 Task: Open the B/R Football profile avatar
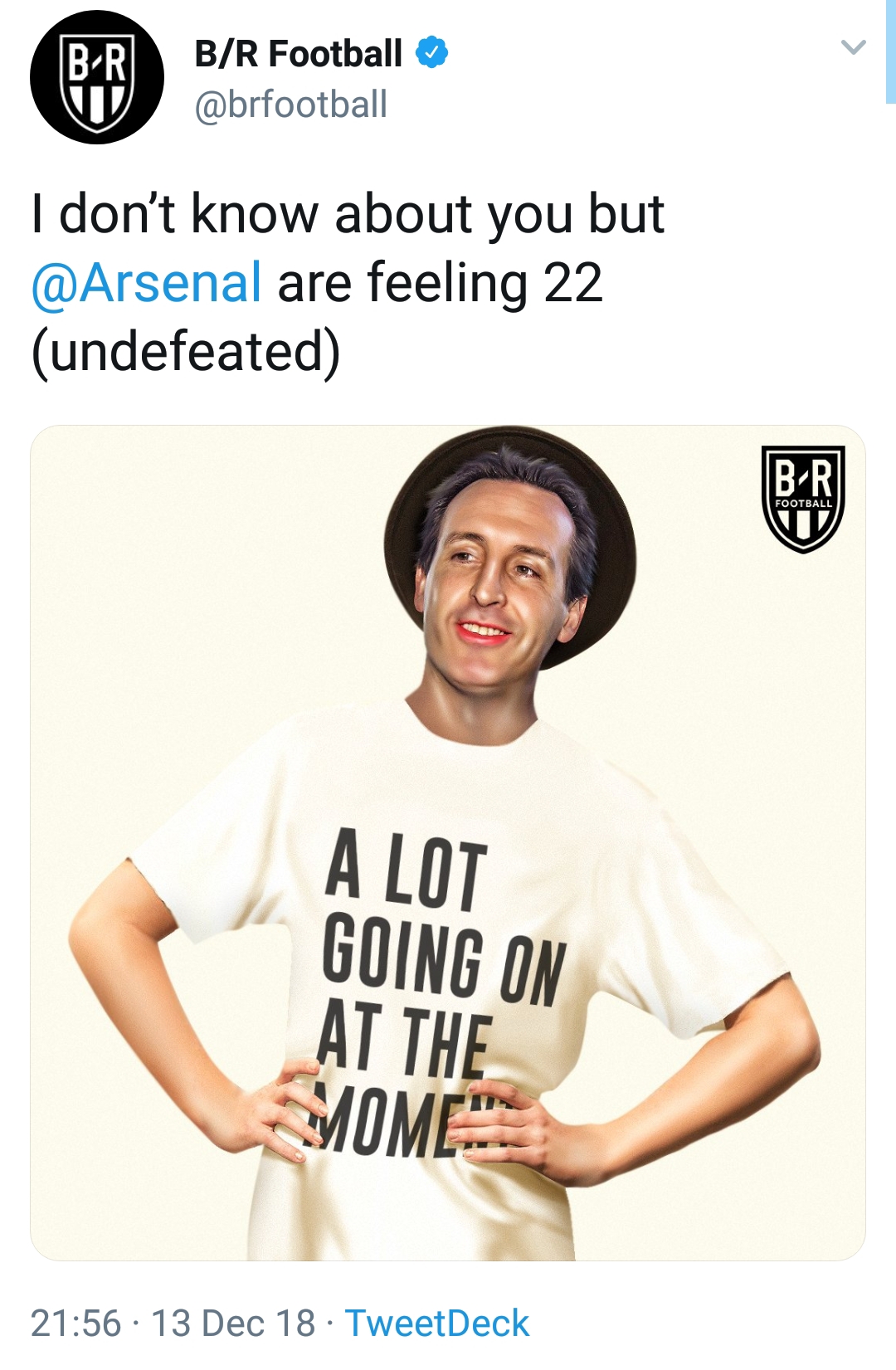(97, 77)
